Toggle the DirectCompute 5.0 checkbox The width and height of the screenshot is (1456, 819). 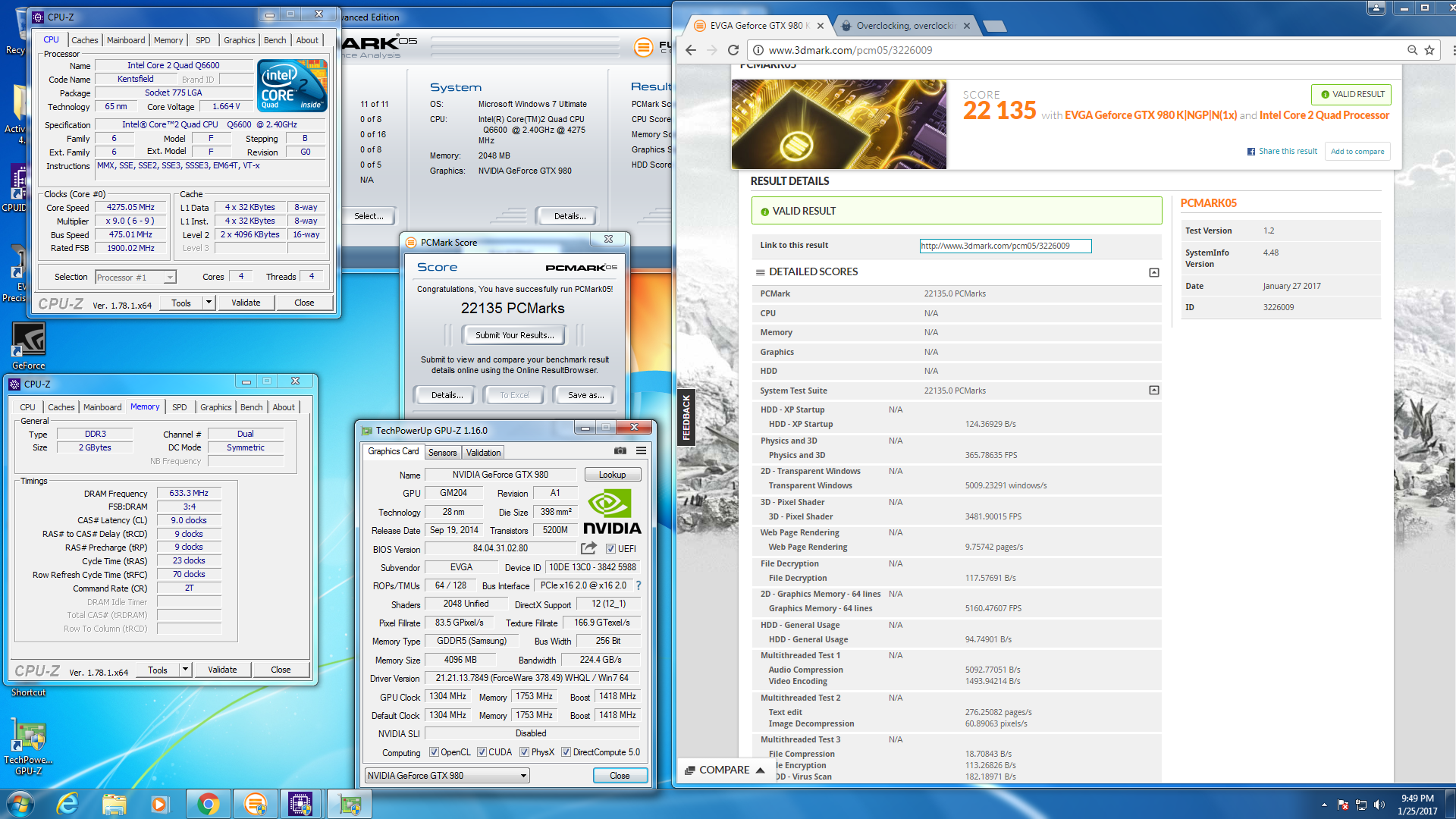[x=566, y=752]
